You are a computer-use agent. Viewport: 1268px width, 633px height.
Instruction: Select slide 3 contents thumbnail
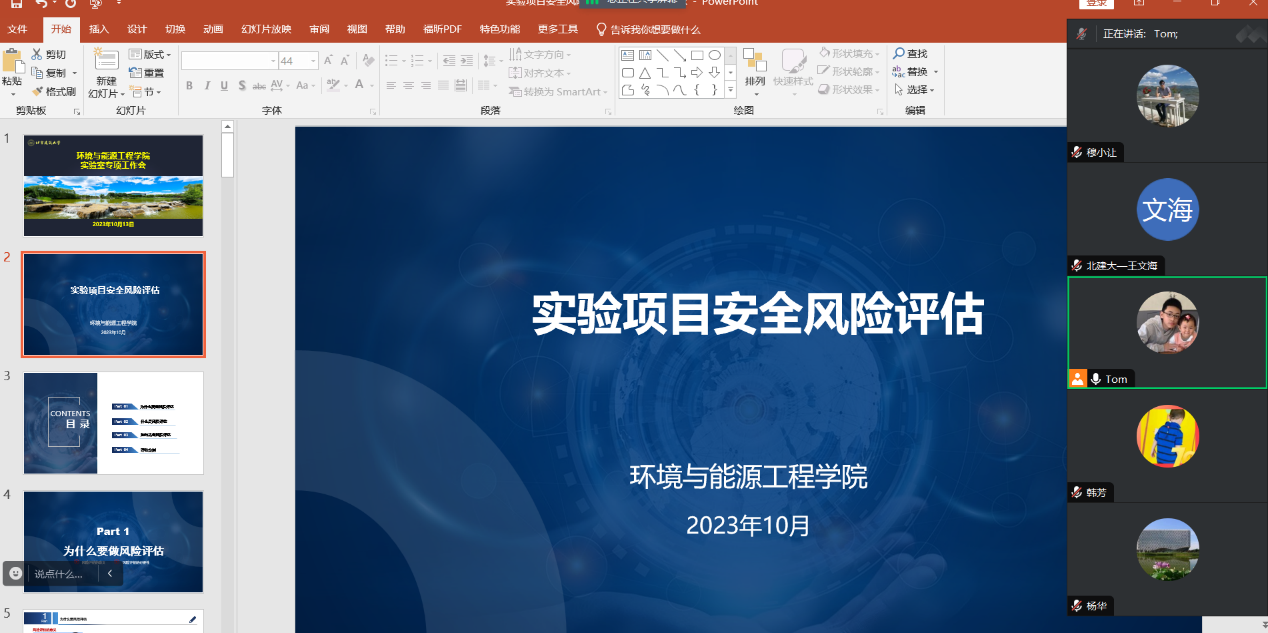coord(113,423)
